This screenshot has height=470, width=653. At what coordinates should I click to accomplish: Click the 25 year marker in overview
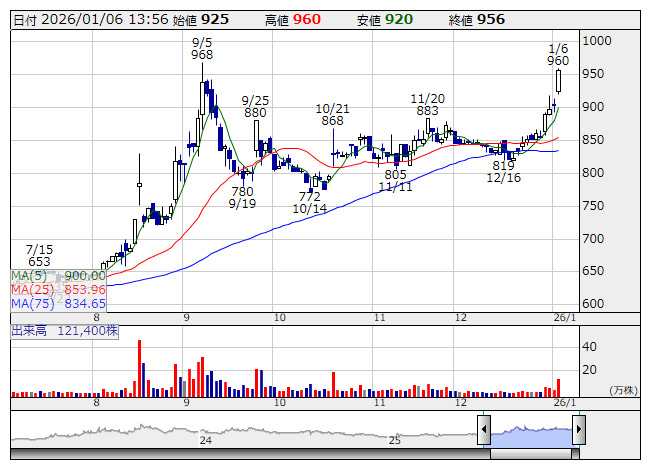click(x=394, y=440)
